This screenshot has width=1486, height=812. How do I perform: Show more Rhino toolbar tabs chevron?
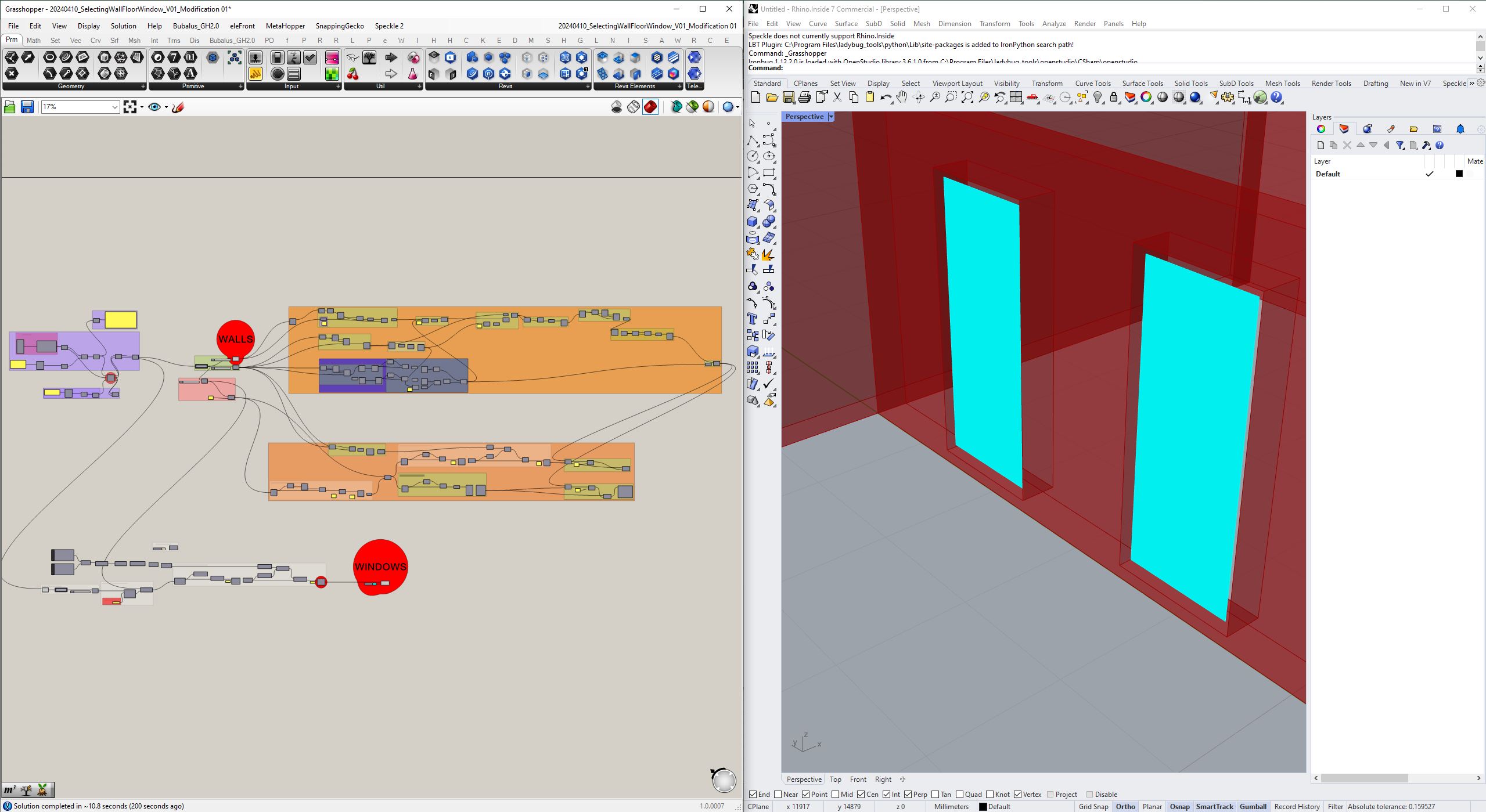coord(1472,83)
